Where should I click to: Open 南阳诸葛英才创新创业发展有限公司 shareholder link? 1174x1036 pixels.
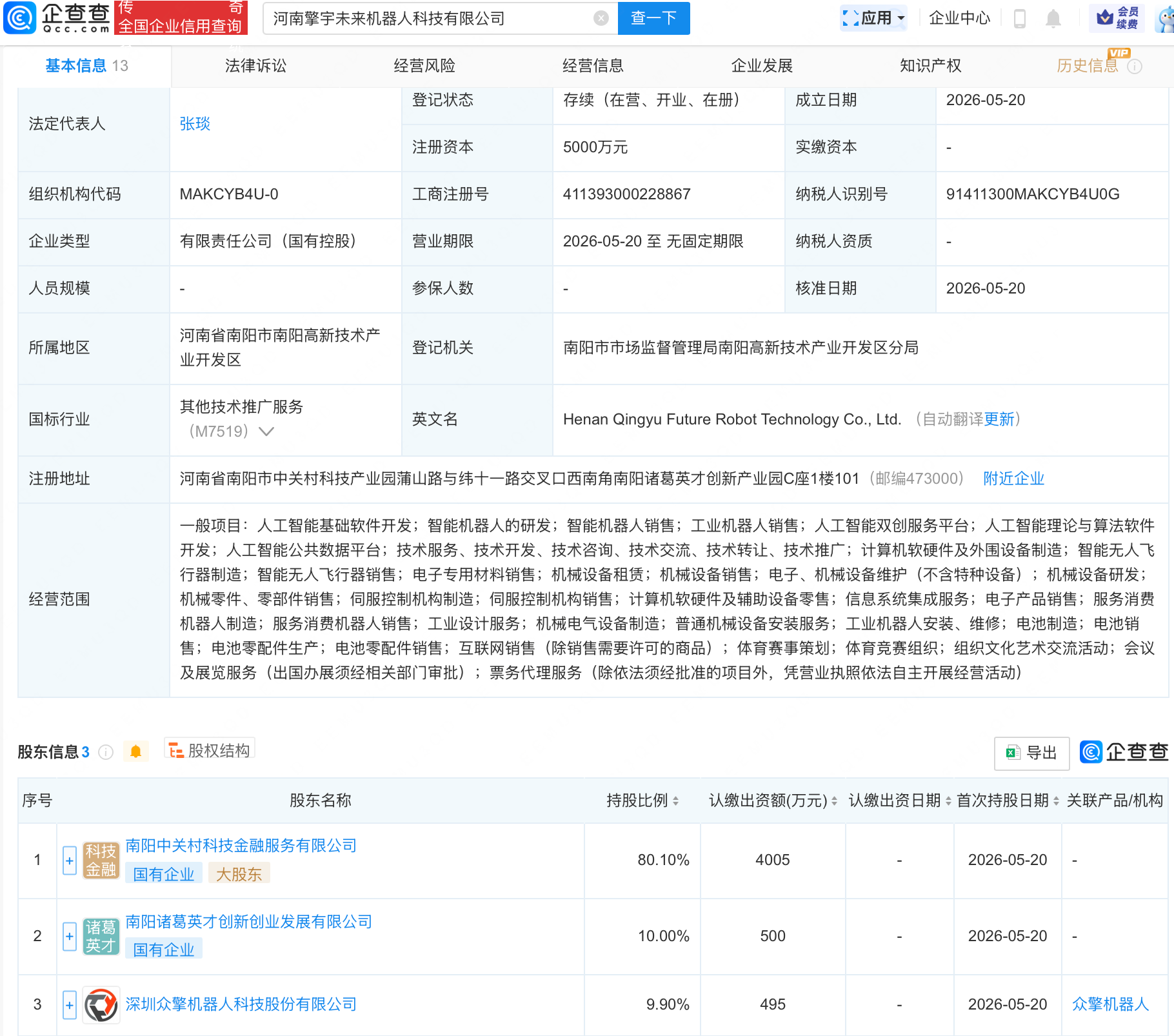point(248,922)
